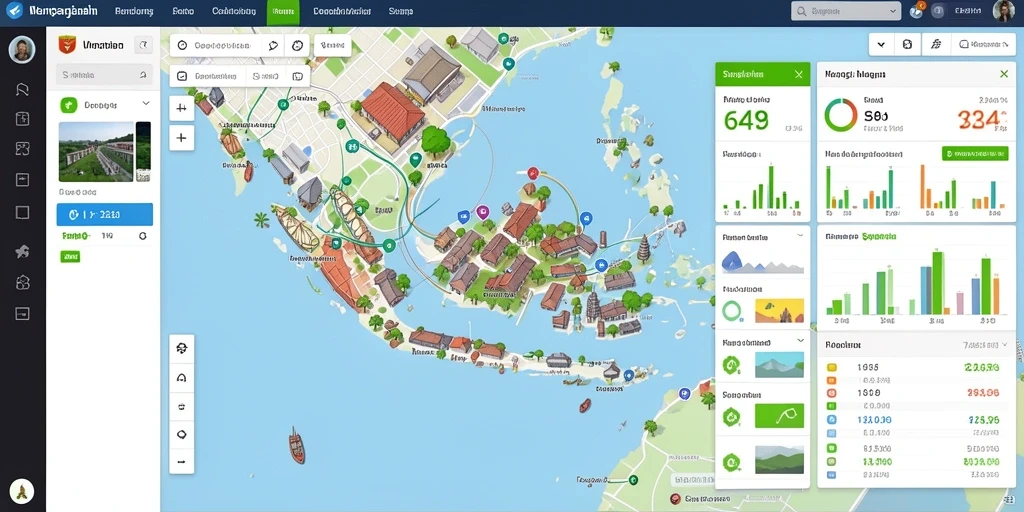
Task: Open the dropdown arrow in top search box
Action: point(893,11)
